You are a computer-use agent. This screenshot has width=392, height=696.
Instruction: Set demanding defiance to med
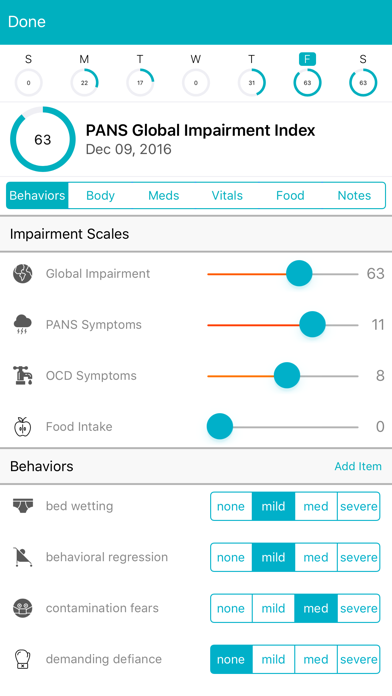316,659
